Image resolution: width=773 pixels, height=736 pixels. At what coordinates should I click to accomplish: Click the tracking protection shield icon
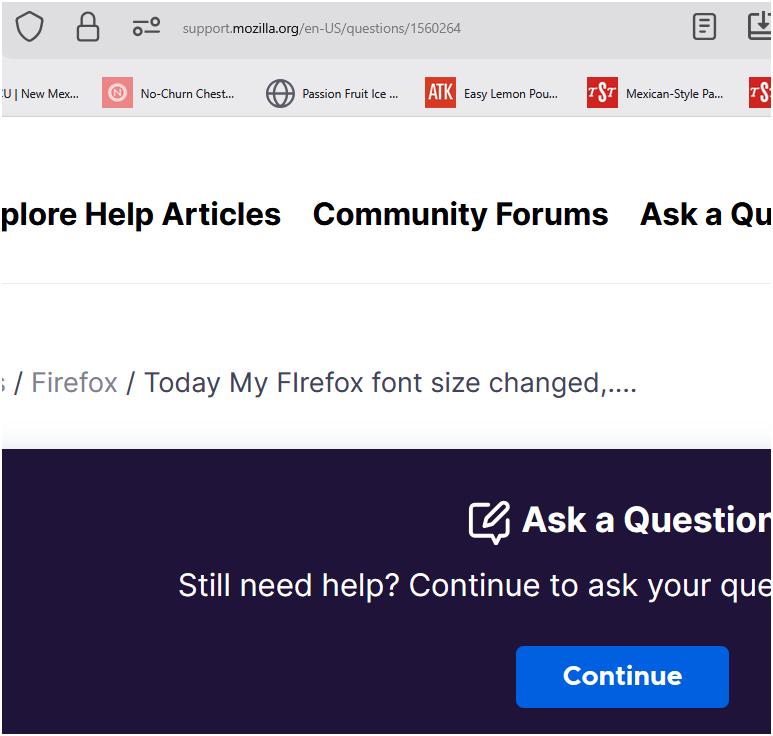pos(30,27)
